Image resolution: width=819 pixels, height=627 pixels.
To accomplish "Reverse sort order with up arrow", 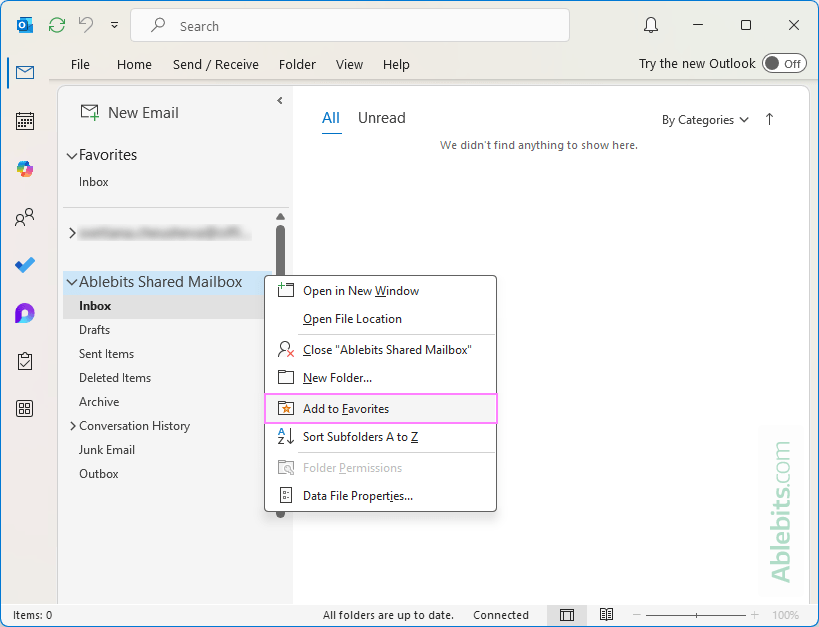I will (x=769, y=120).
